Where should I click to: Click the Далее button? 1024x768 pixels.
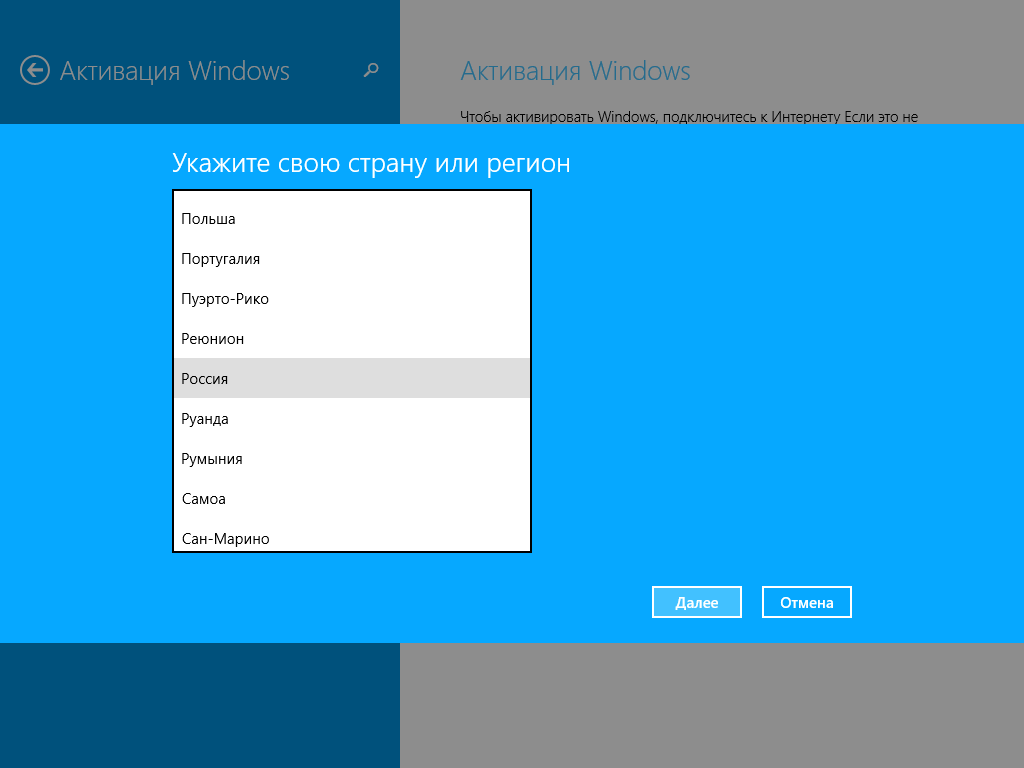click(697, 602)
